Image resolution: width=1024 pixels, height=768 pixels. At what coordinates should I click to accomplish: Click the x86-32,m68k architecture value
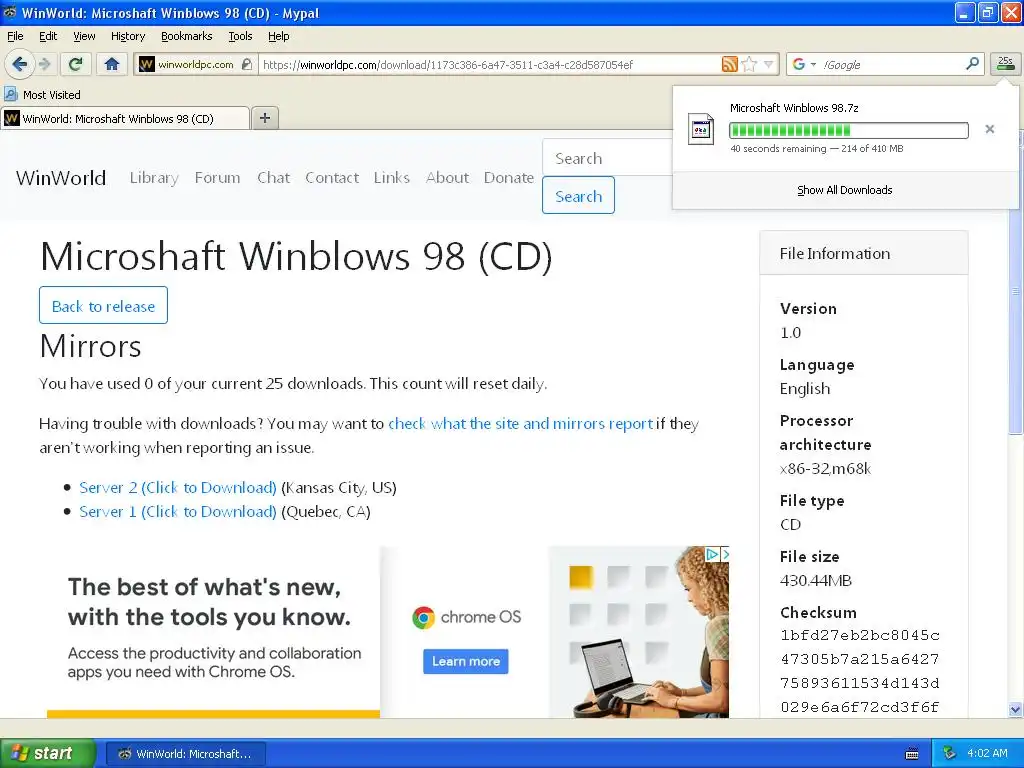point(825,468)
